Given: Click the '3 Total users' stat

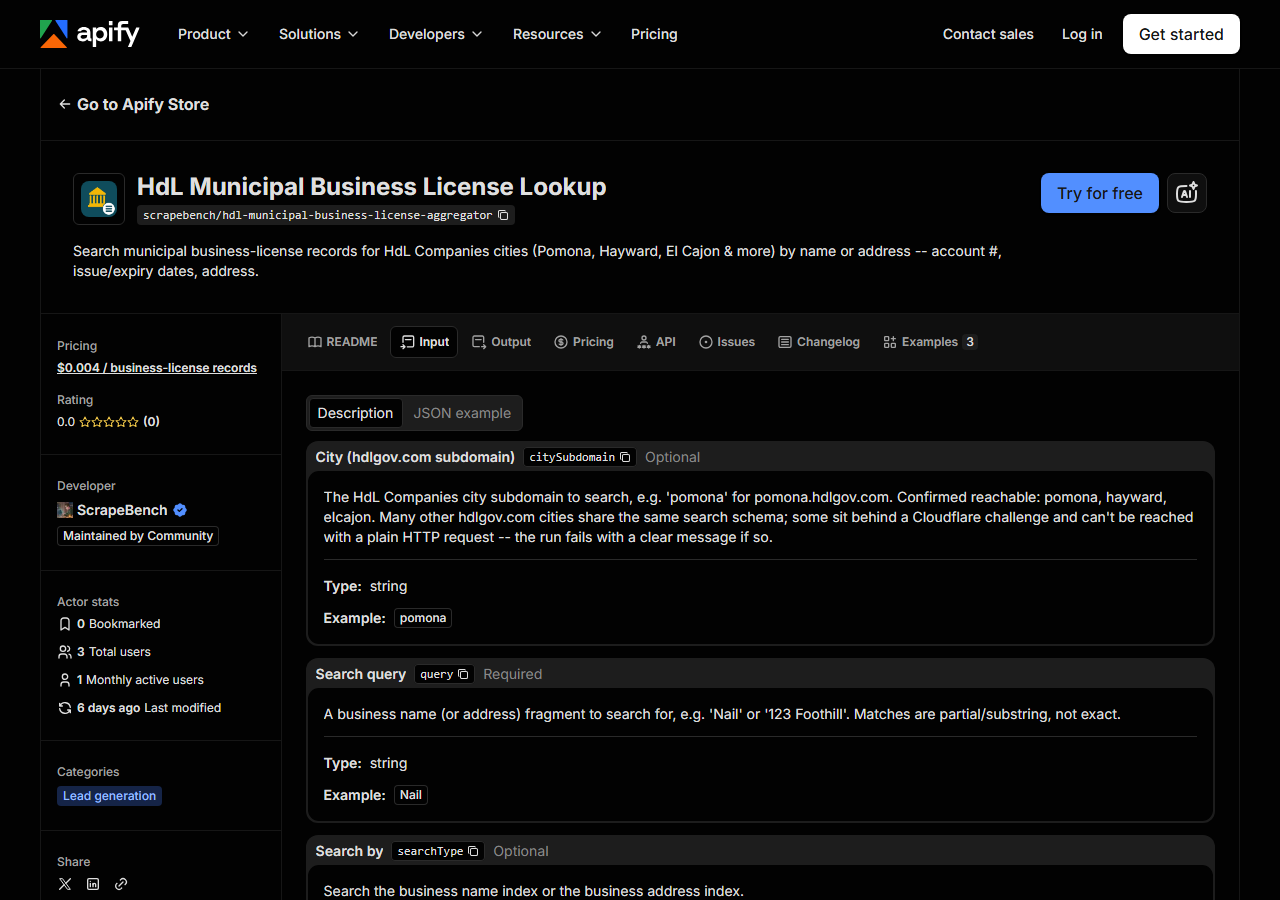Looking at the screenshot, I should click(104, 652).
